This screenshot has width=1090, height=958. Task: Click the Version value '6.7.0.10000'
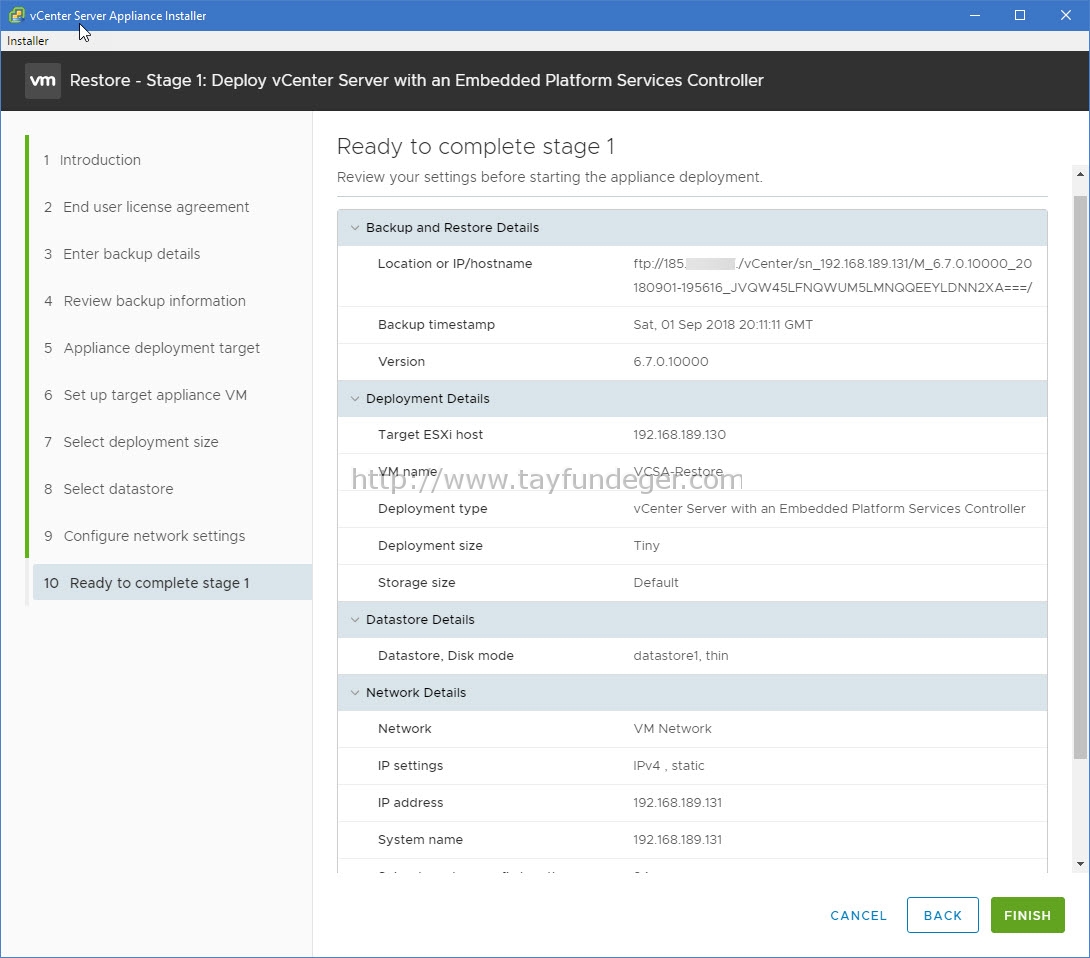(671, 362)
